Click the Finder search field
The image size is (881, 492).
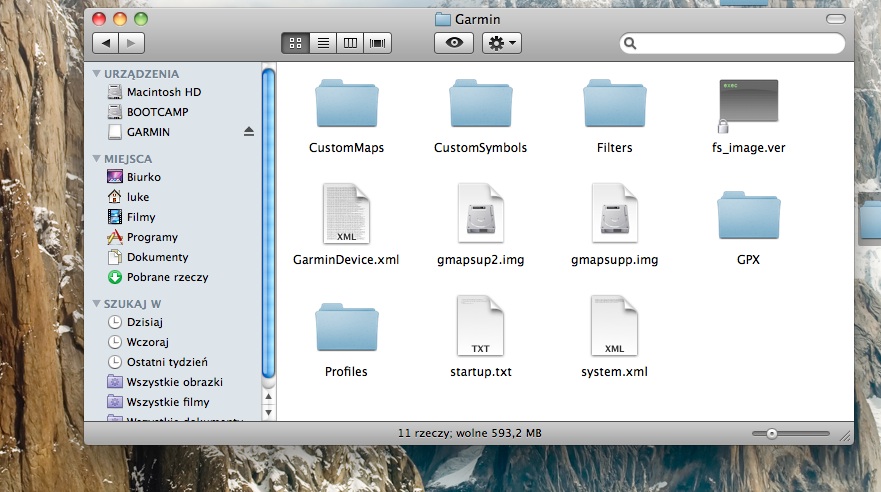[735, 44]
